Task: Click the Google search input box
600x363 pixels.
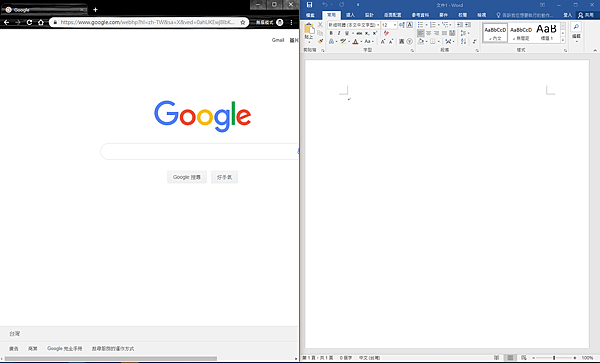Action: [199, 151]
